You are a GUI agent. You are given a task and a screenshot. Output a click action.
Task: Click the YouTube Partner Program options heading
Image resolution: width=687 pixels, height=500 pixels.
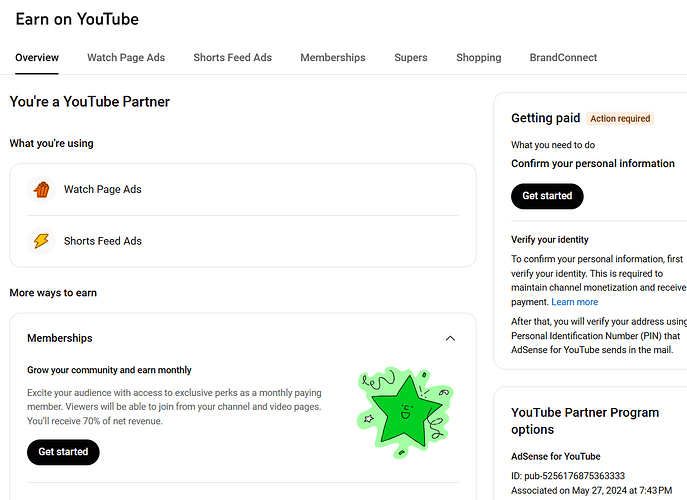585,421
